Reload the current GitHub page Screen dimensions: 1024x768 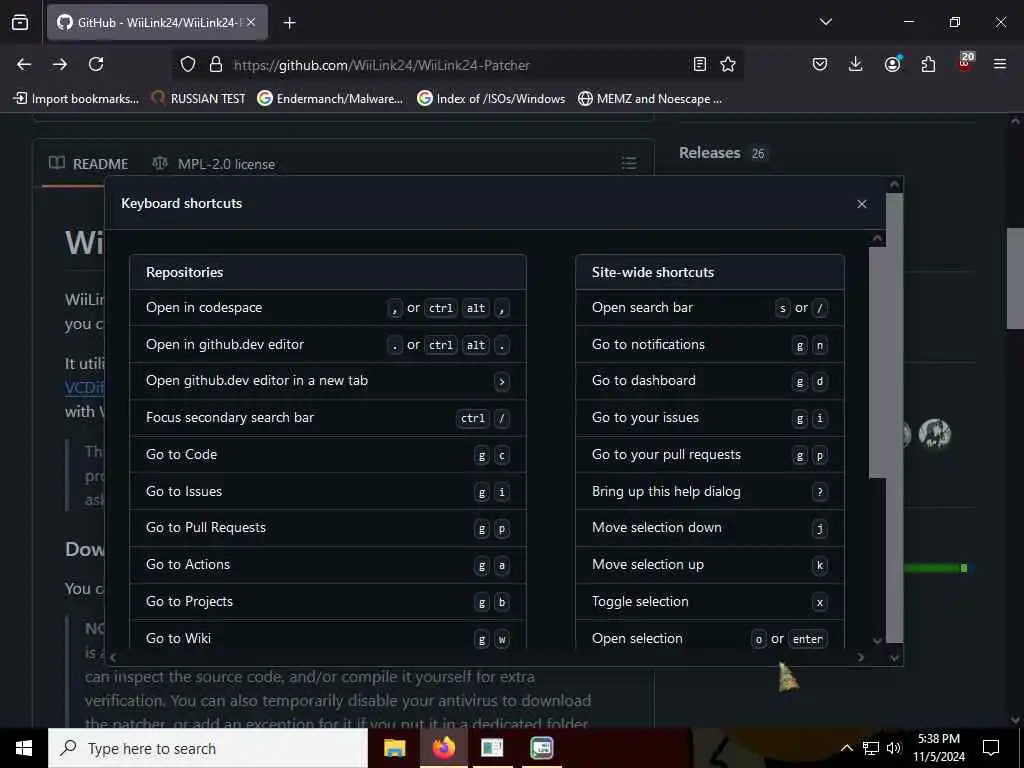coord(96,64)
